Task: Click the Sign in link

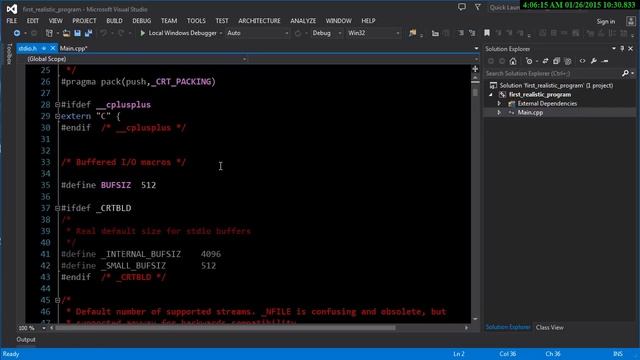Action: 606,22
